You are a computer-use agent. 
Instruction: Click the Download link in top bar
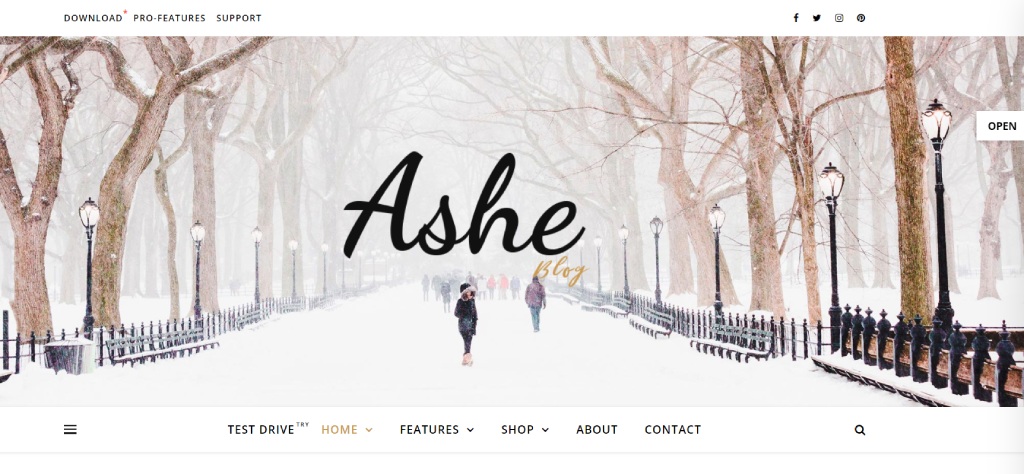click(x=93, y=18)
